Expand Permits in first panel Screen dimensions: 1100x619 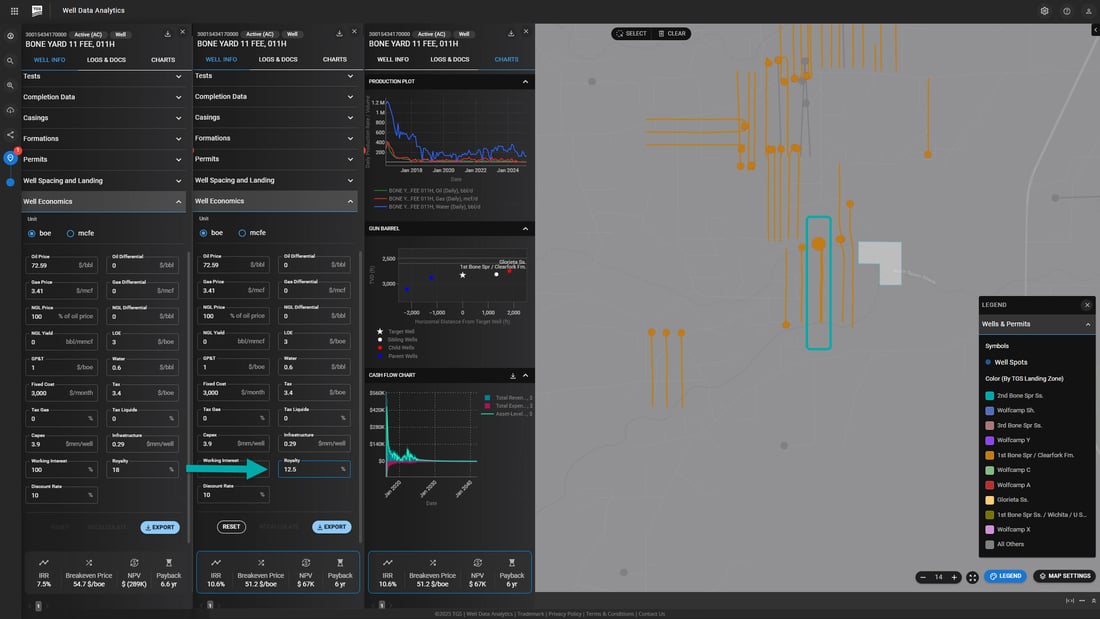103,159
